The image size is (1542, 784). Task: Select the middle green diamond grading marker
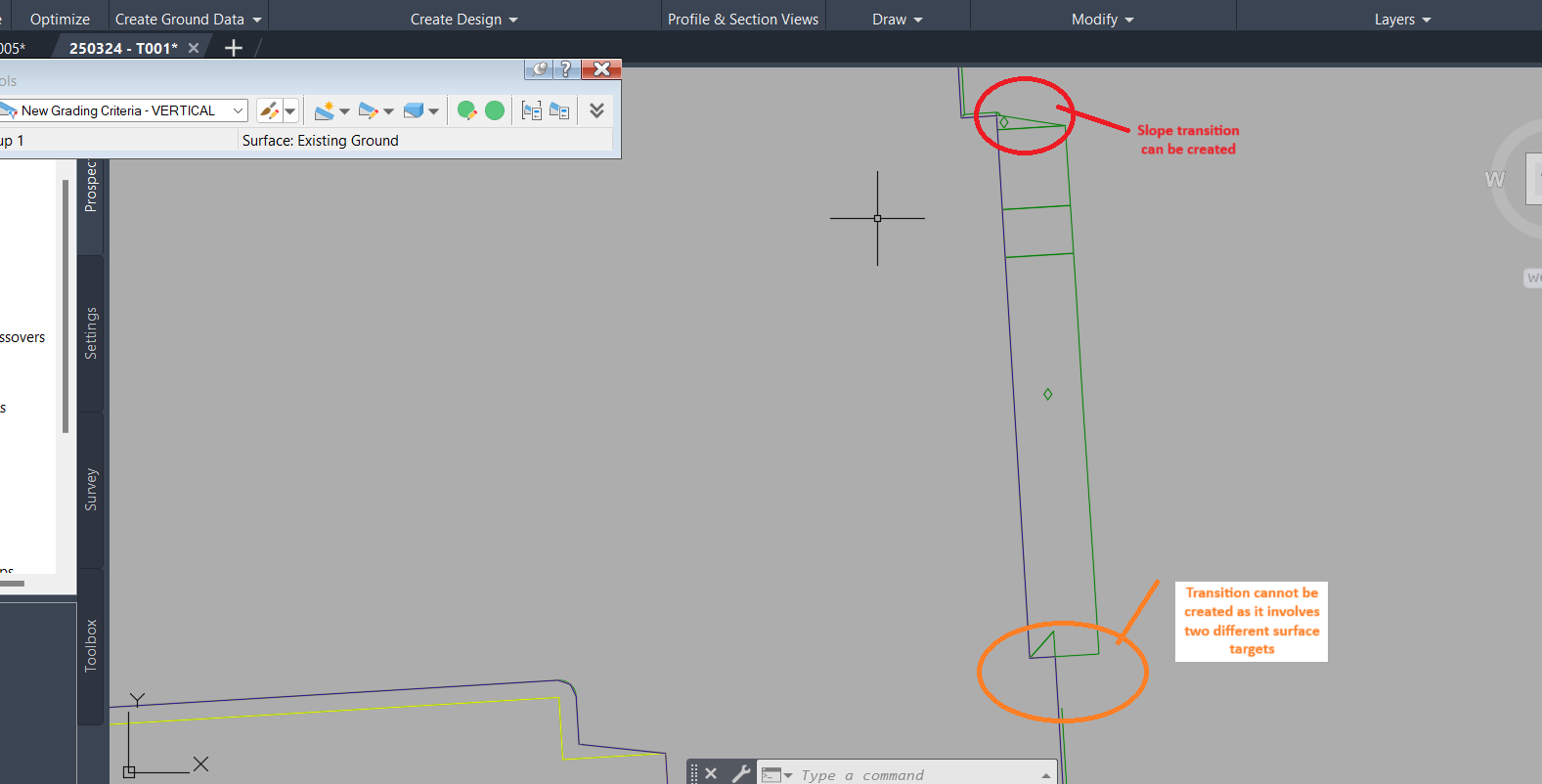point(1047,394)
